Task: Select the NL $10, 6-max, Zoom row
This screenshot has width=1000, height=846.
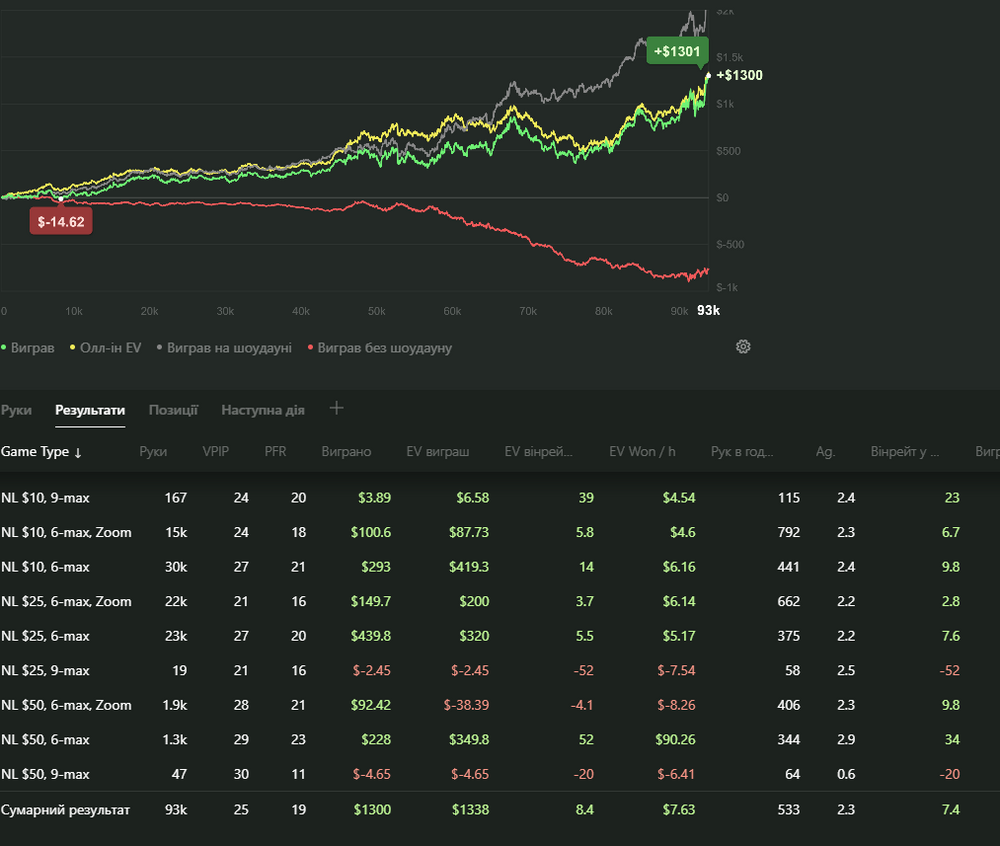Action: 66,532
